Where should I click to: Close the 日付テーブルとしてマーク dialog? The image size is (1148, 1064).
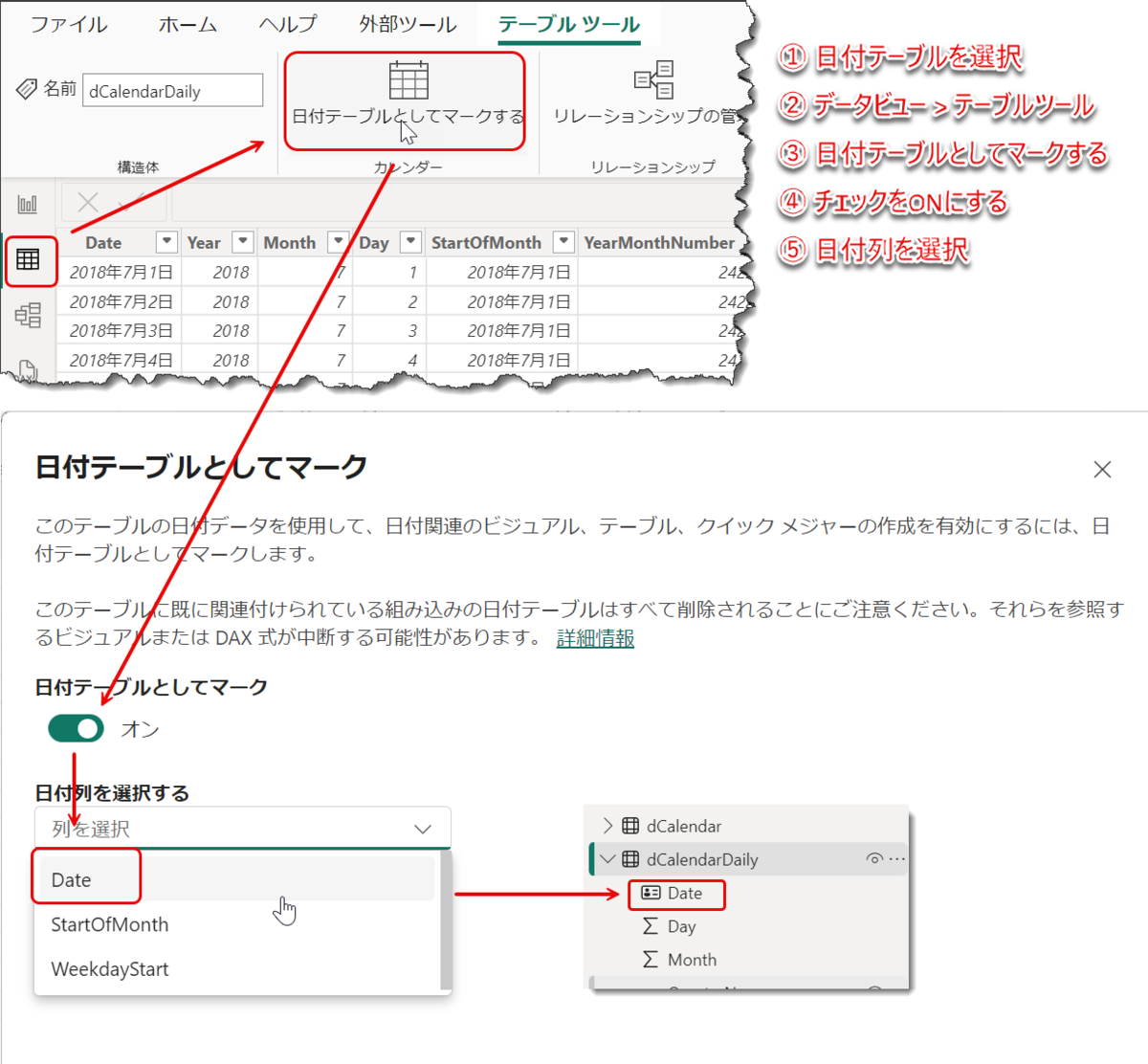click(x=1102, y=470)
